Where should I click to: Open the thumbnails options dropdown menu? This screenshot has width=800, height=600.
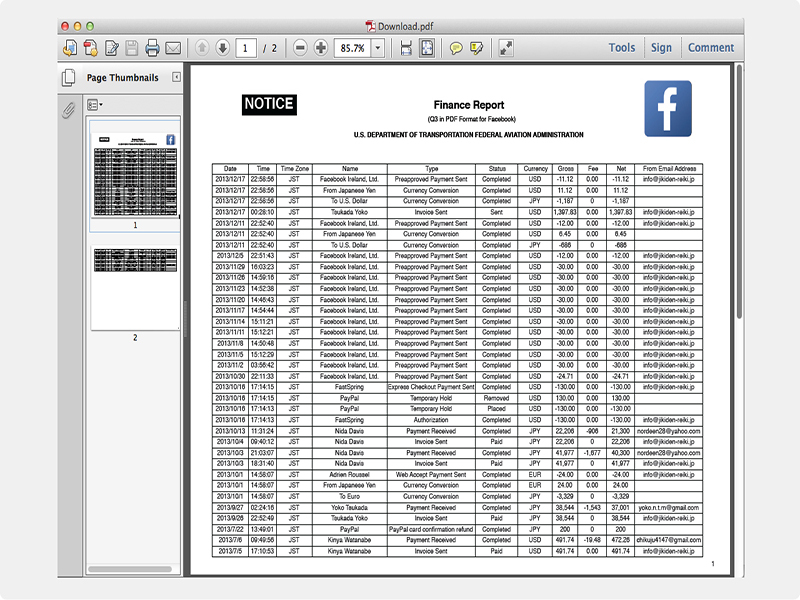tap(94, 105)
